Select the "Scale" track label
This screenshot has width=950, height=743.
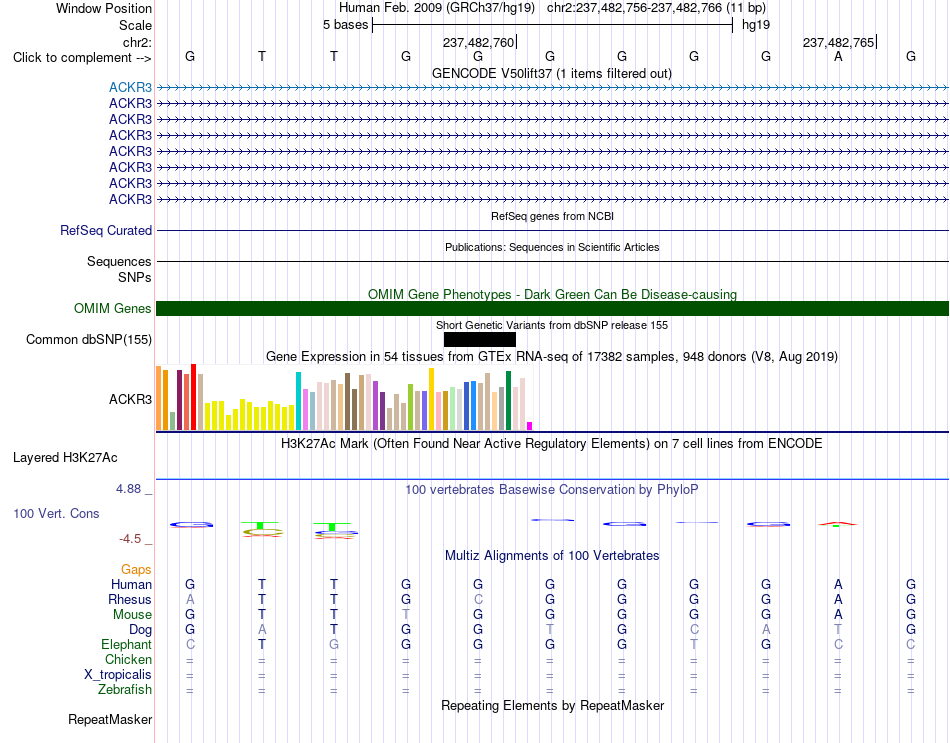(x=135, y=25)
